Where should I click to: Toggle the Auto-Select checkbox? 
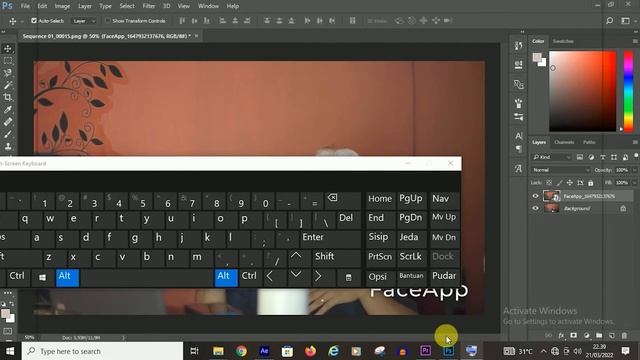click(x=34, y=20)
